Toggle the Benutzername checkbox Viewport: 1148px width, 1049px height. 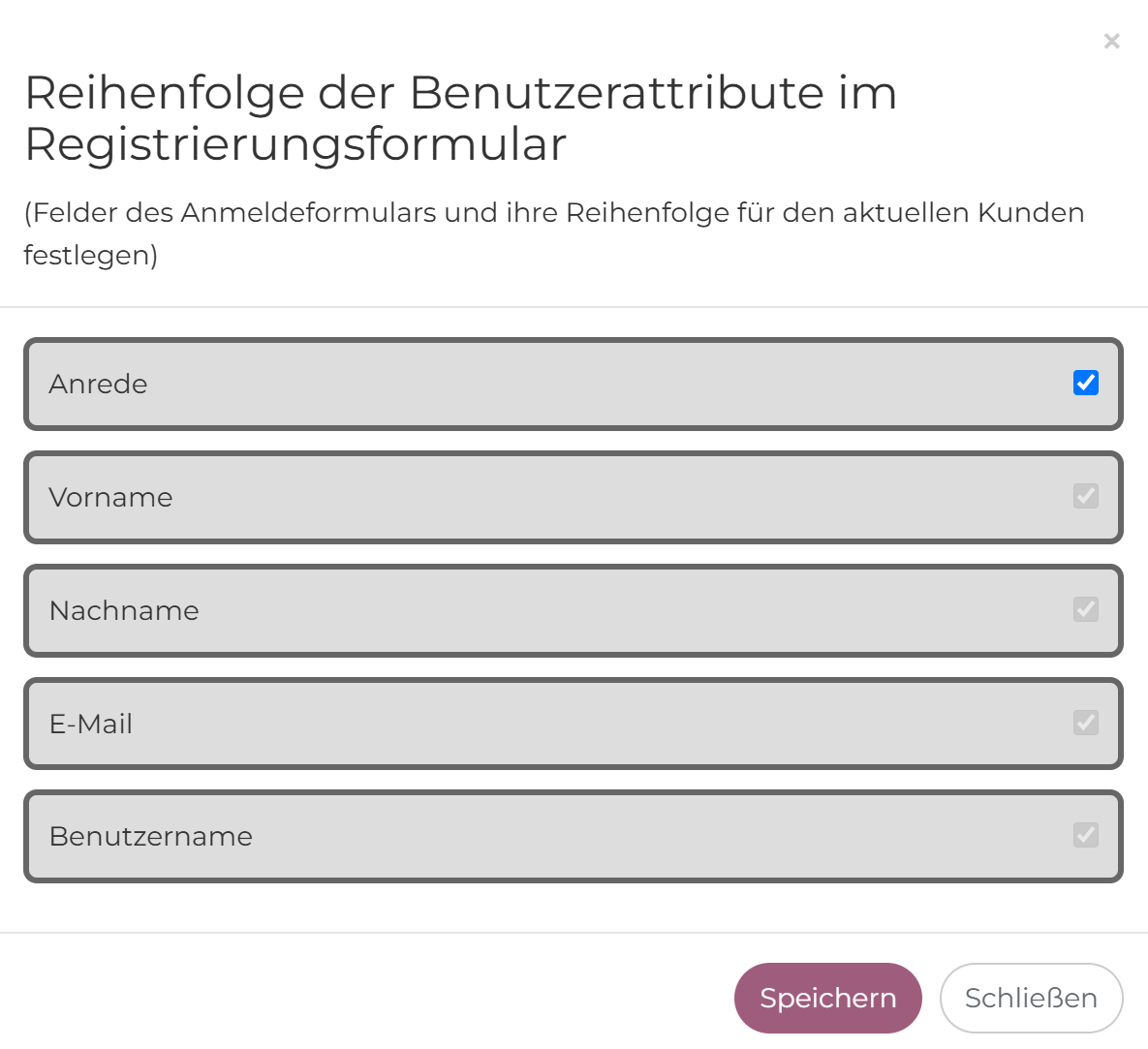[1085, 836]
